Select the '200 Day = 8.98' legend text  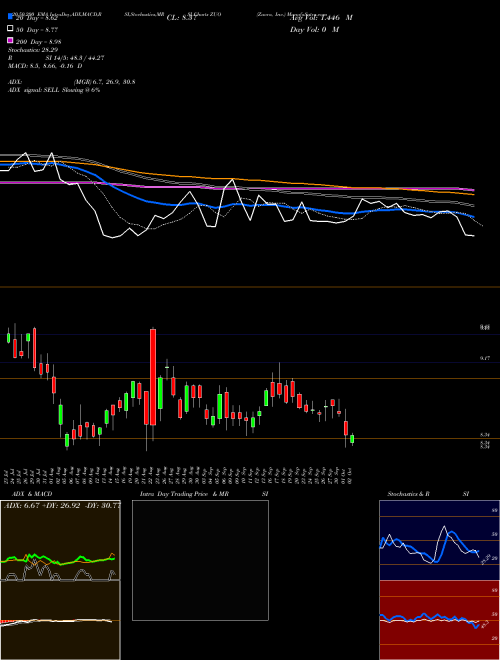(39, 42)
